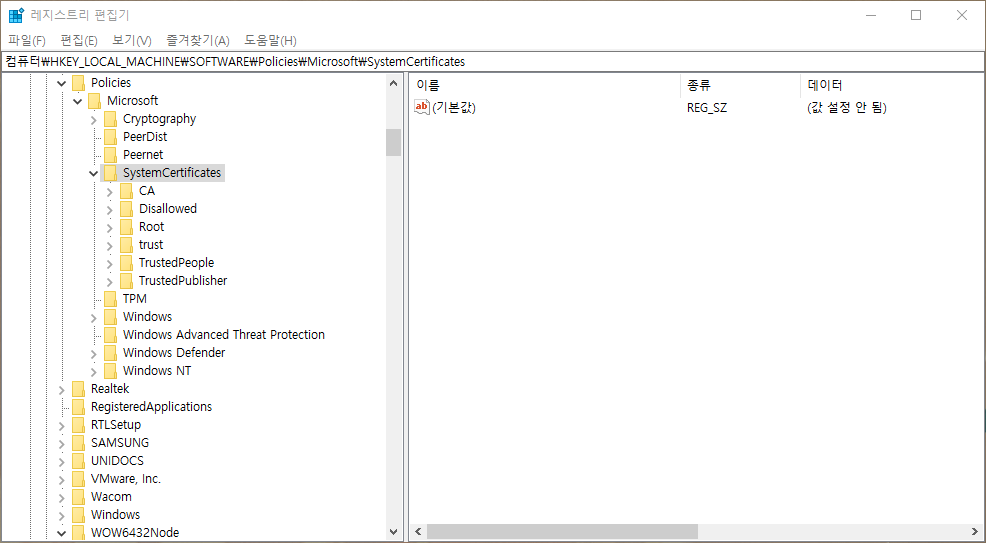Select the trust key label

pyautogui.click(x=151, y=244)
